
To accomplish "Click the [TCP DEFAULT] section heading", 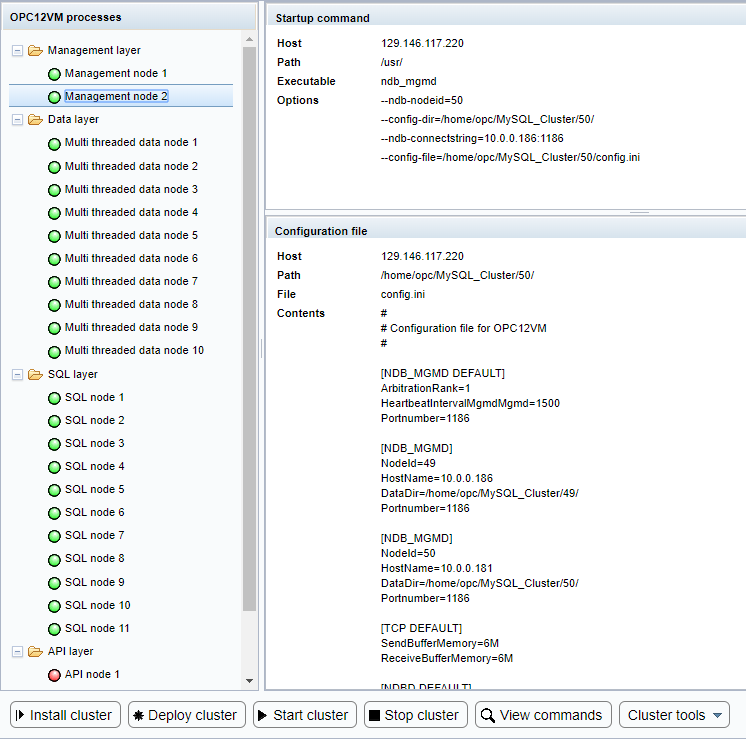I will pos(421,629).
